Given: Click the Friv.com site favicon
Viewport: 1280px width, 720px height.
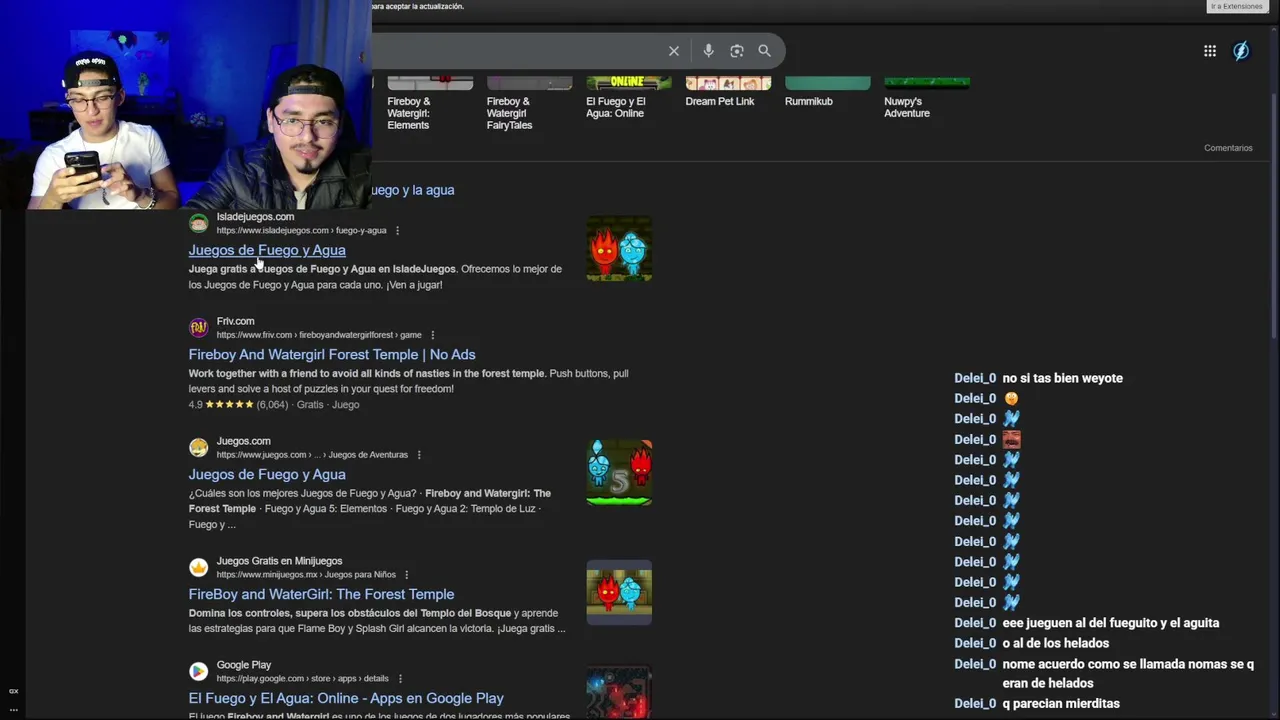Looking at the screenshot, I should (199, 328).
